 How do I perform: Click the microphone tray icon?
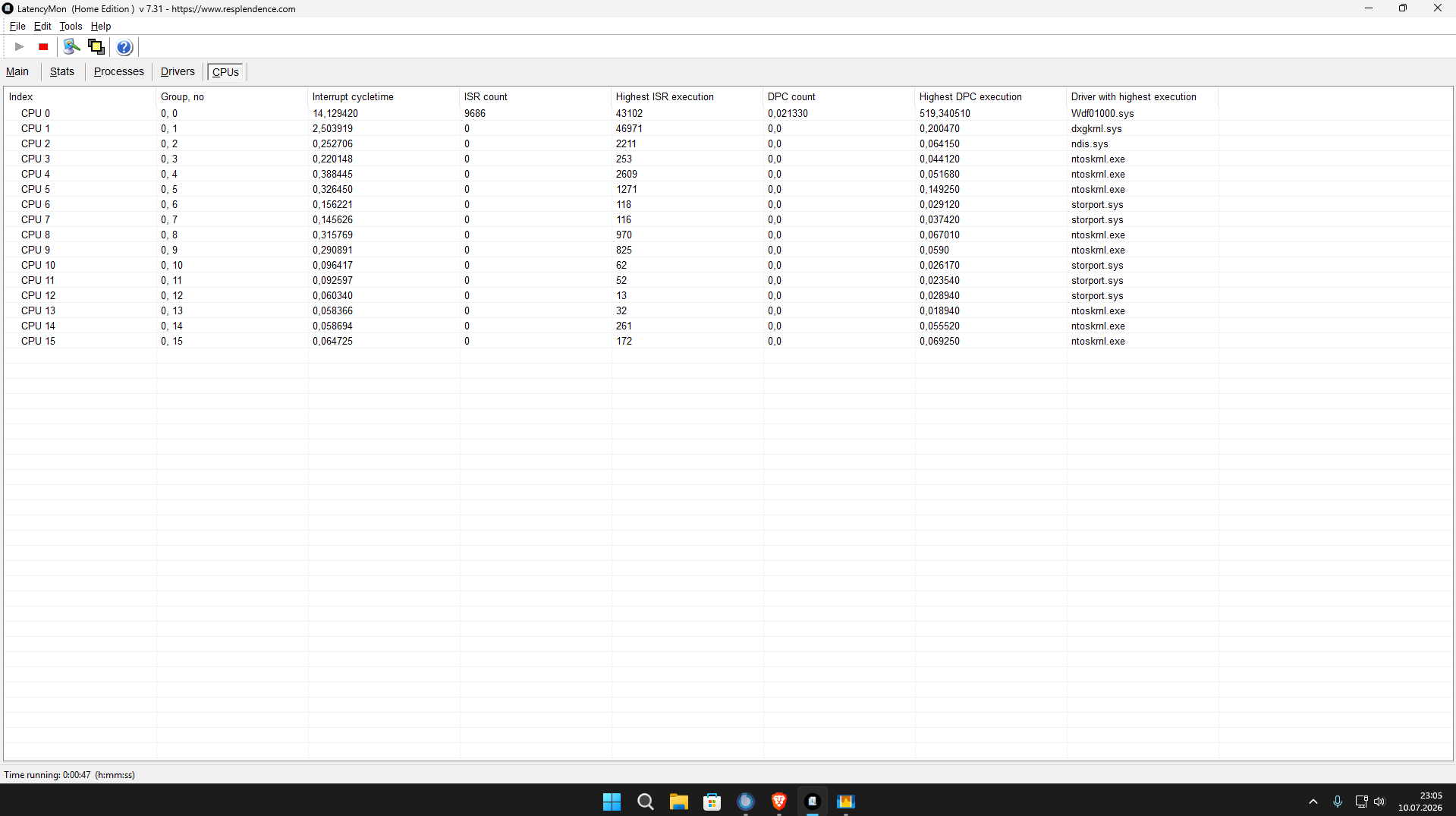1338,802
